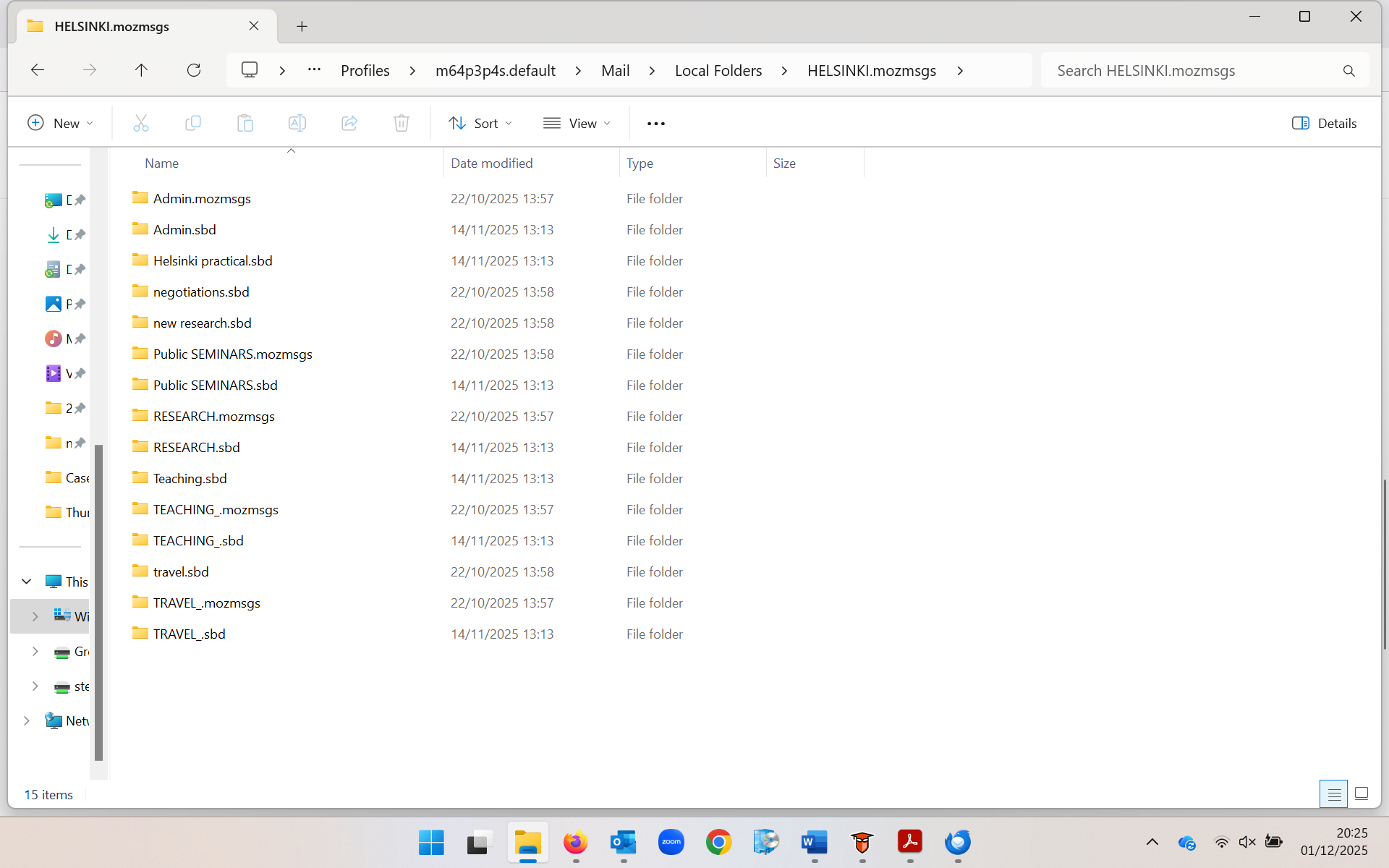Click the Share icon in toolbar
Image resolution: width=1389 pixels, height=868 pixels.
click(349, 123)
